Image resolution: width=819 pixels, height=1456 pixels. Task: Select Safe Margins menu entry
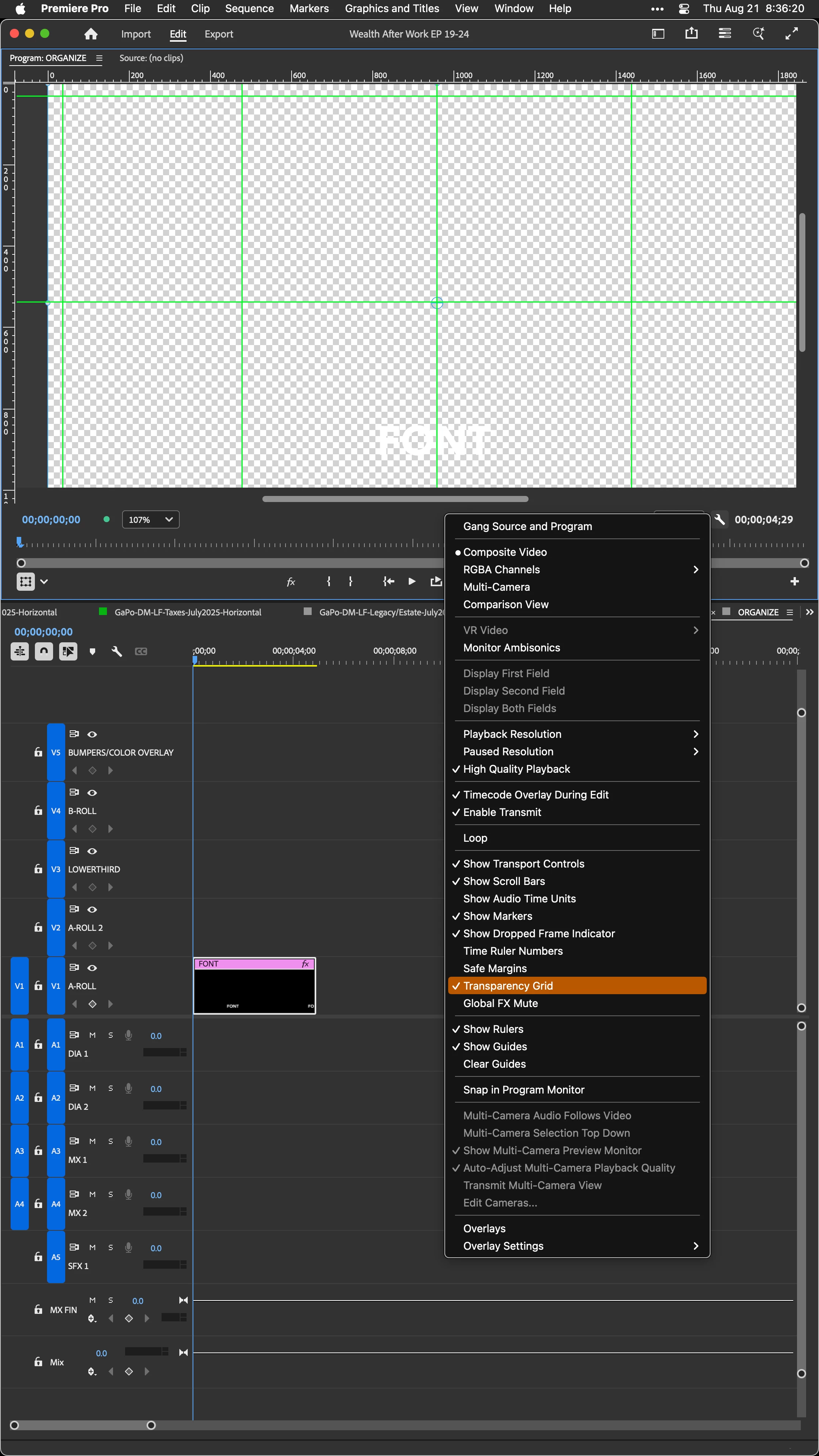pos(494,968)
